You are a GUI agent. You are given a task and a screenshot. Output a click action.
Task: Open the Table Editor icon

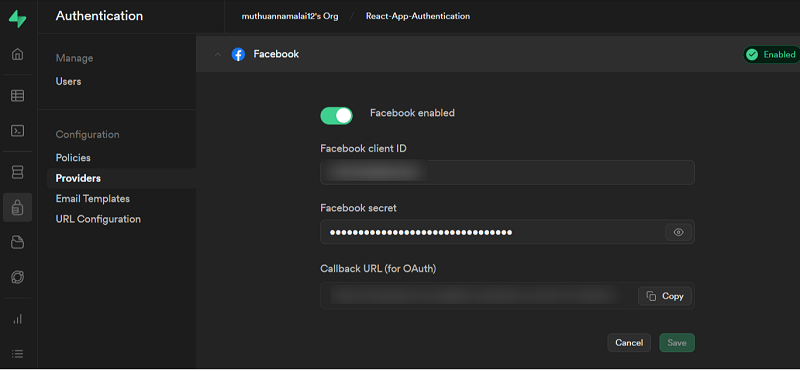[x=17, y=95]
